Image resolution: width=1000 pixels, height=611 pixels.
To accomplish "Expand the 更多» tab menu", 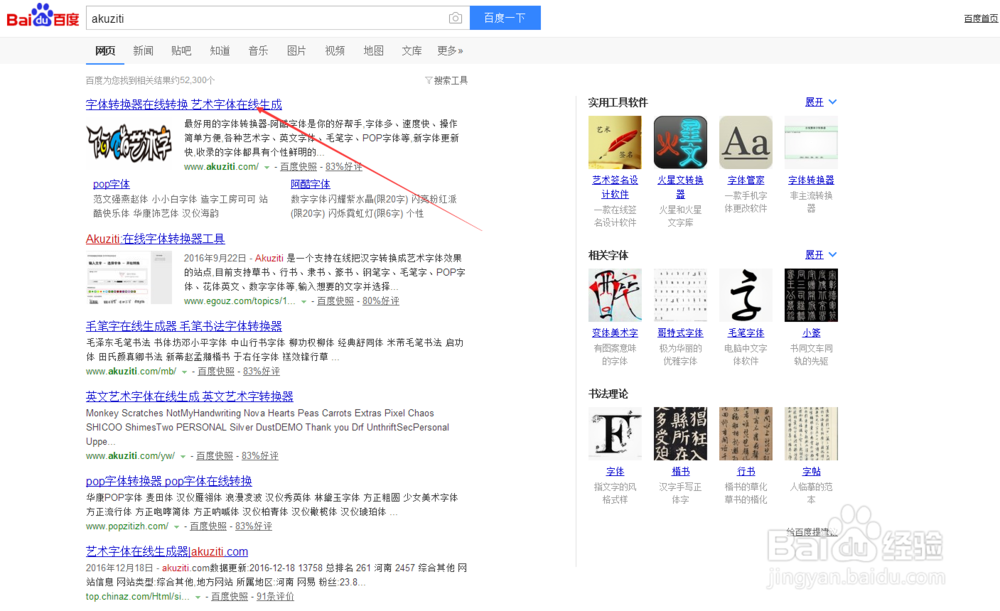I will (x=450, y=50).
